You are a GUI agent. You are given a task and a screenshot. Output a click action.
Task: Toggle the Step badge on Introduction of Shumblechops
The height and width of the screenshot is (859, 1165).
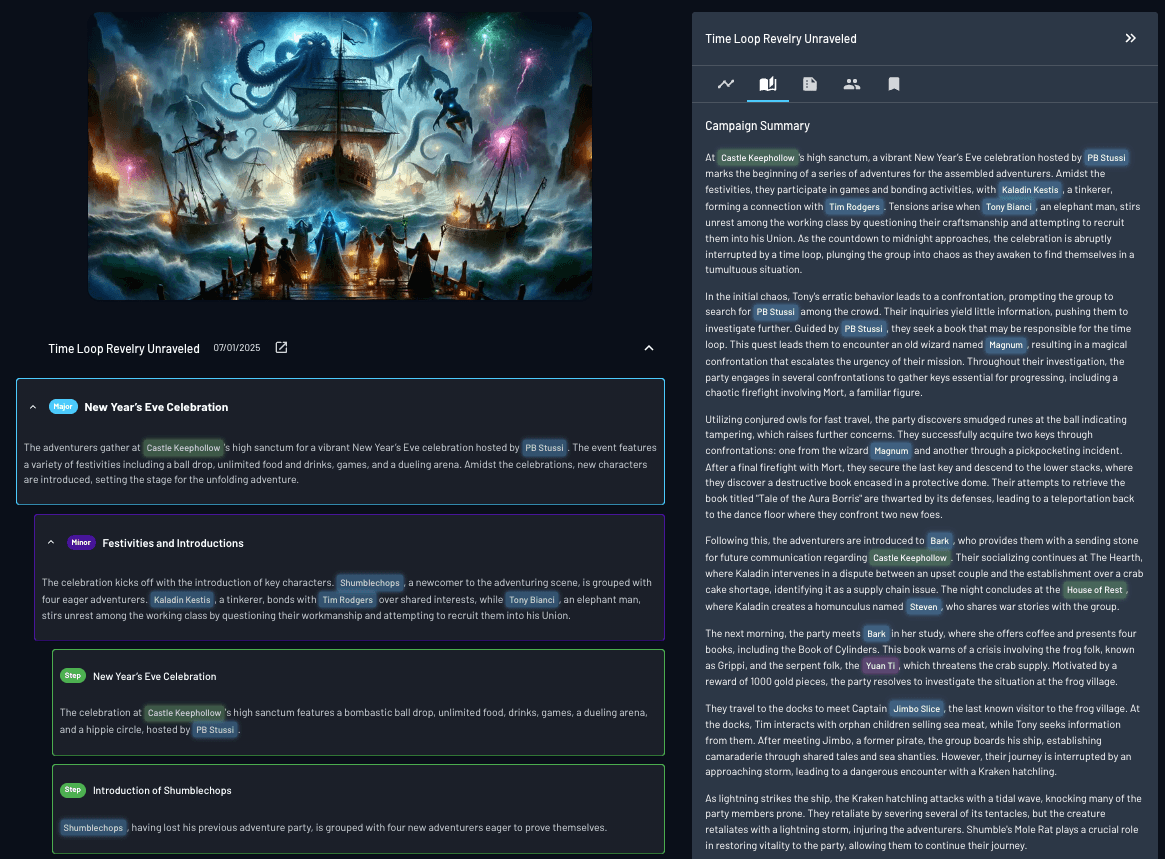[x=72, y=790]
